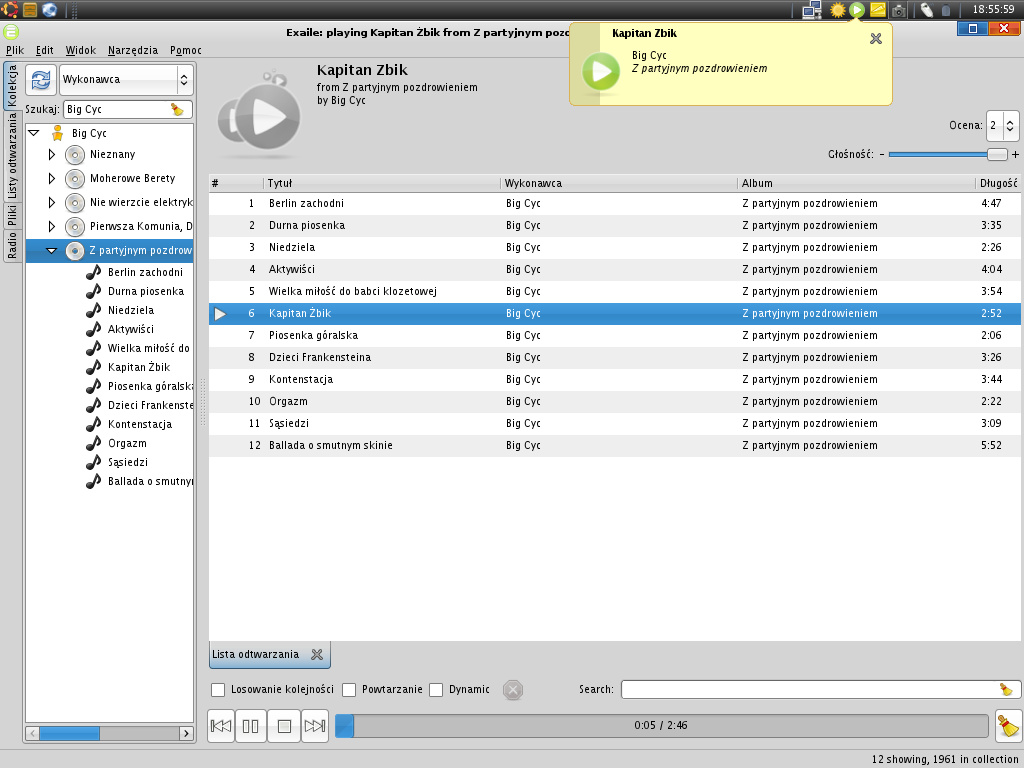Click the Exaile play icon in system tray
The height and width of the screenshot is (768, 1024).
click(x=857, y=10)
